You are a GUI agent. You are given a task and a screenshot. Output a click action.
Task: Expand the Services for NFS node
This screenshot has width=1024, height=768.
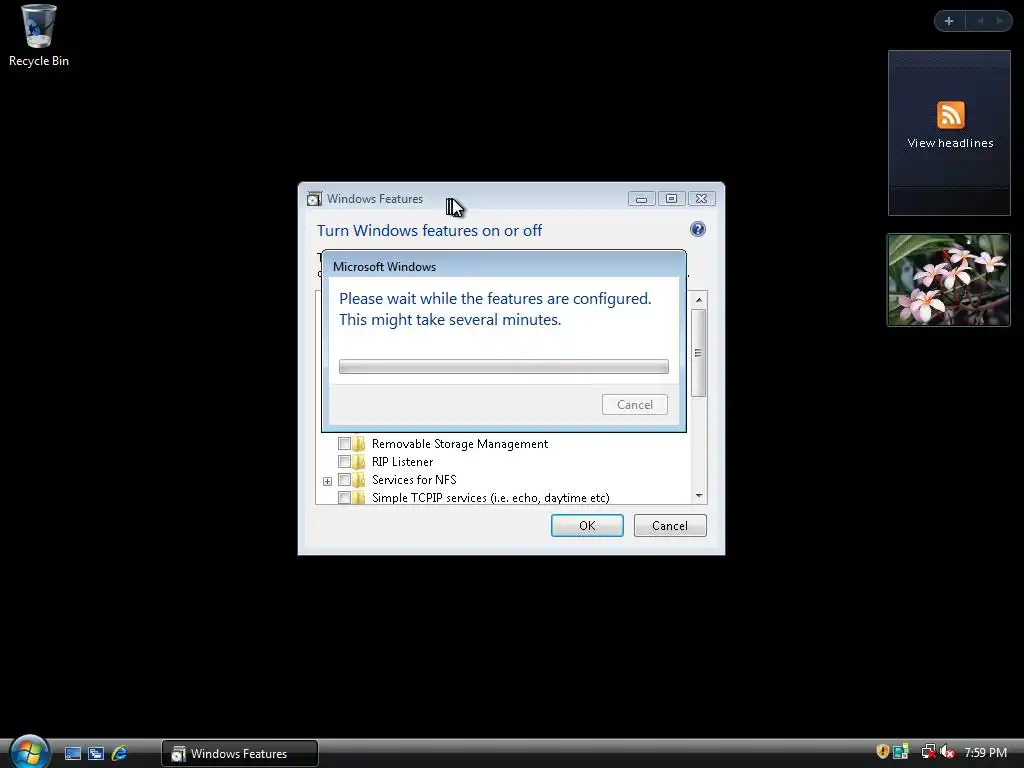point(327,481)
